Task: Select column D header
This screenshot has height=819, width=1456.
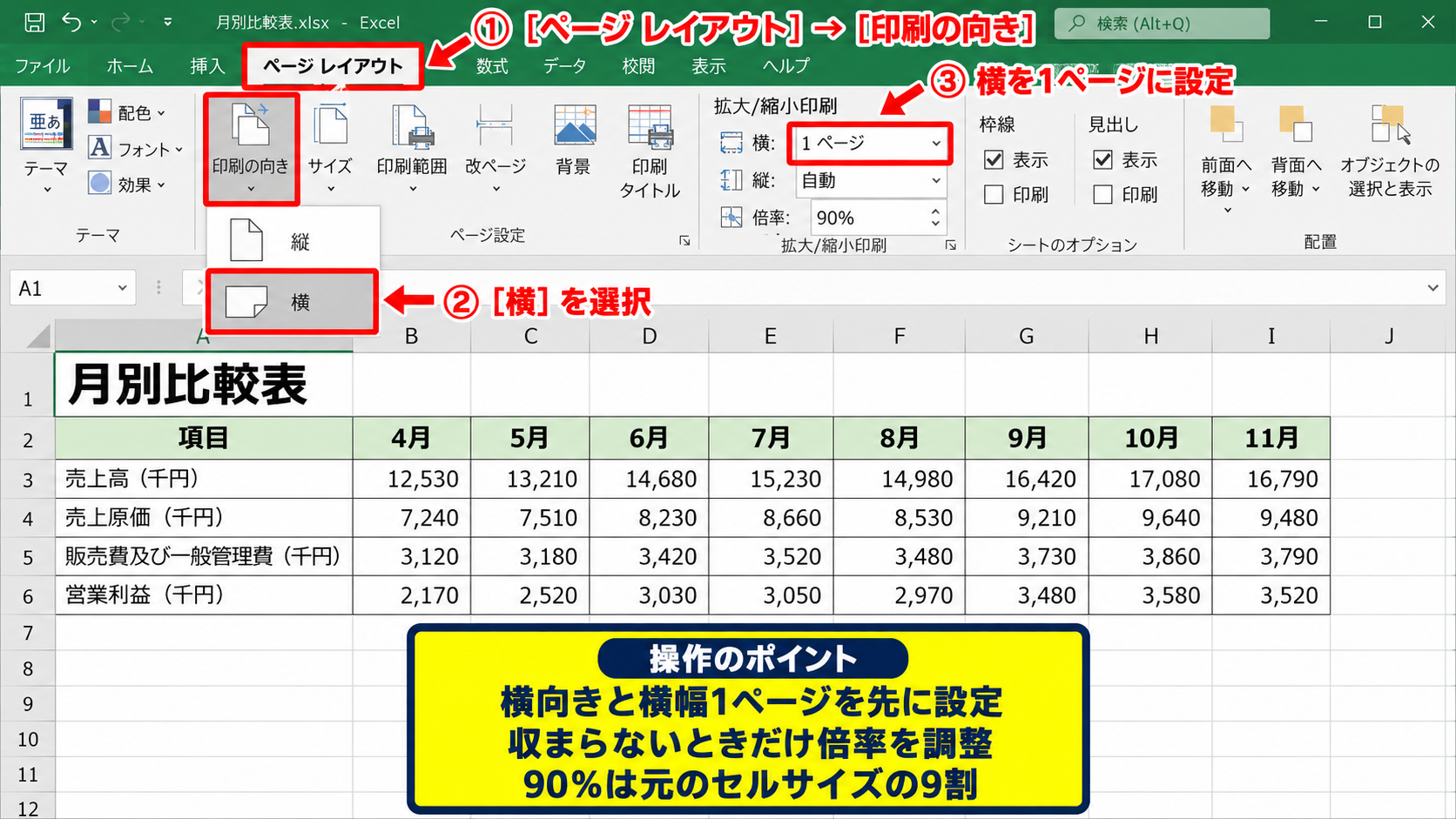Action: (649, 336)
